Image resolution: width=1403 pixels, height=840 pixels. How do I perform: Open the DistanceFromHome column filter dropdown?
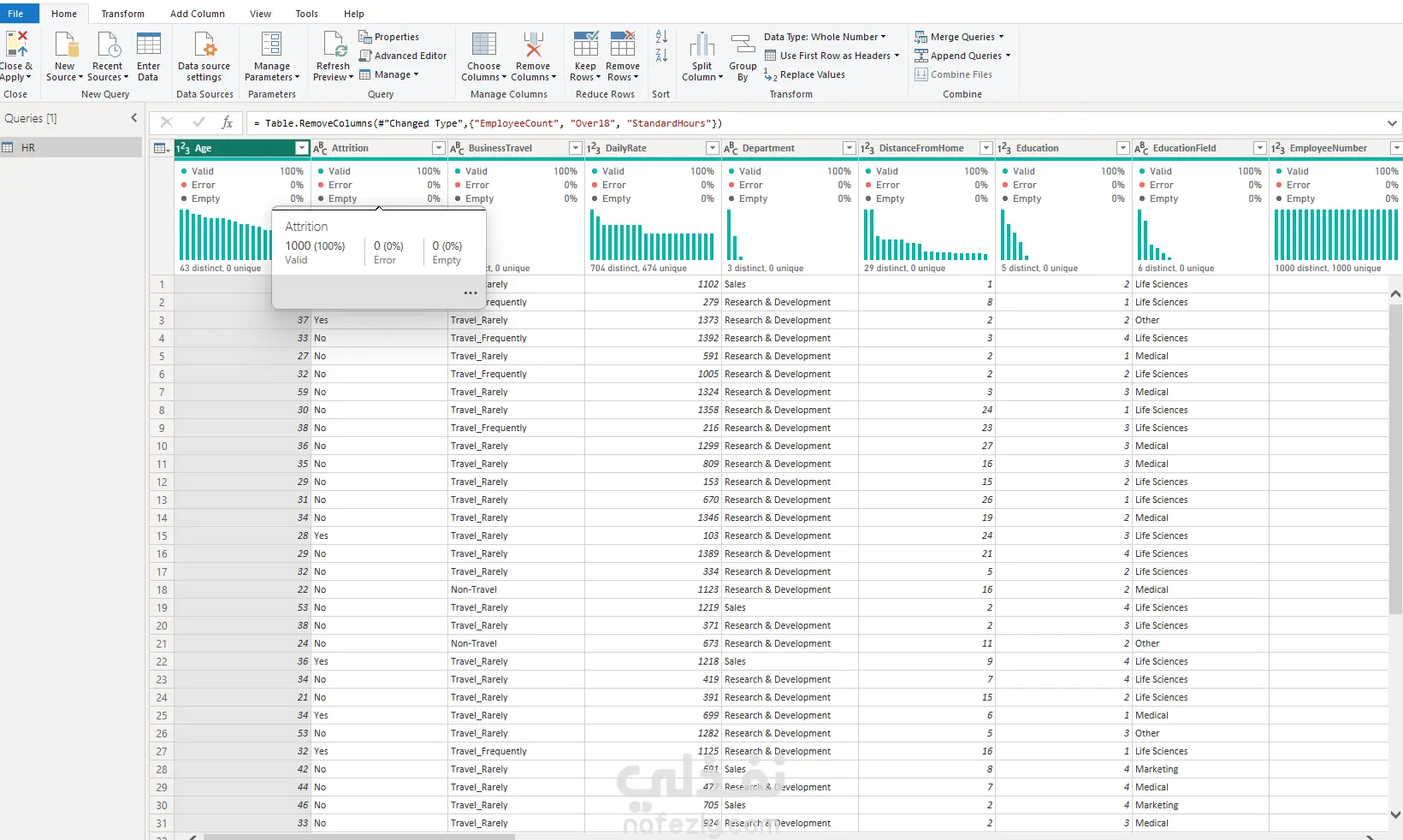point(986,148)
